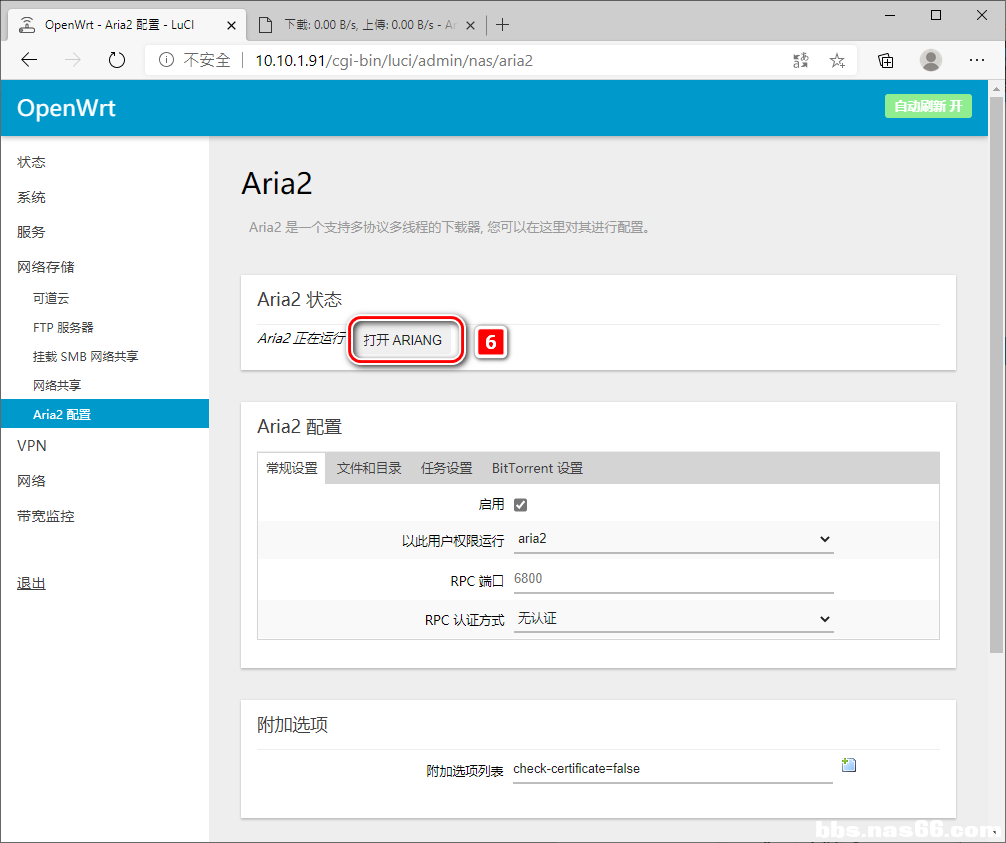The width and height of the screenshot is (1006, 843).
Task: Click the OpenWrt header logo link
Action: pos(66,108)
